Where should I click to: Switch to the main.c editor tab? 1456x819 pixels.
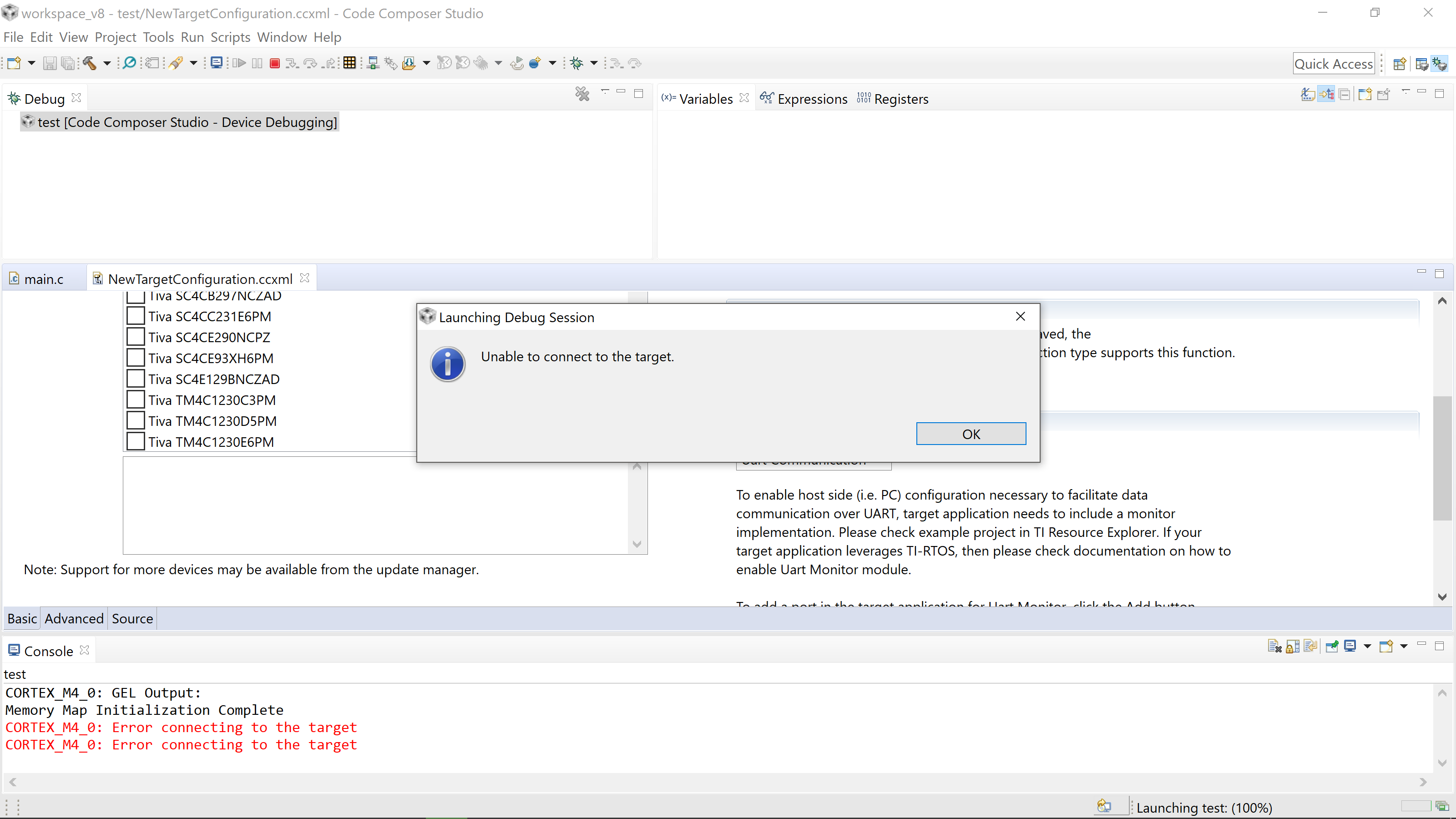pos(44,278)
